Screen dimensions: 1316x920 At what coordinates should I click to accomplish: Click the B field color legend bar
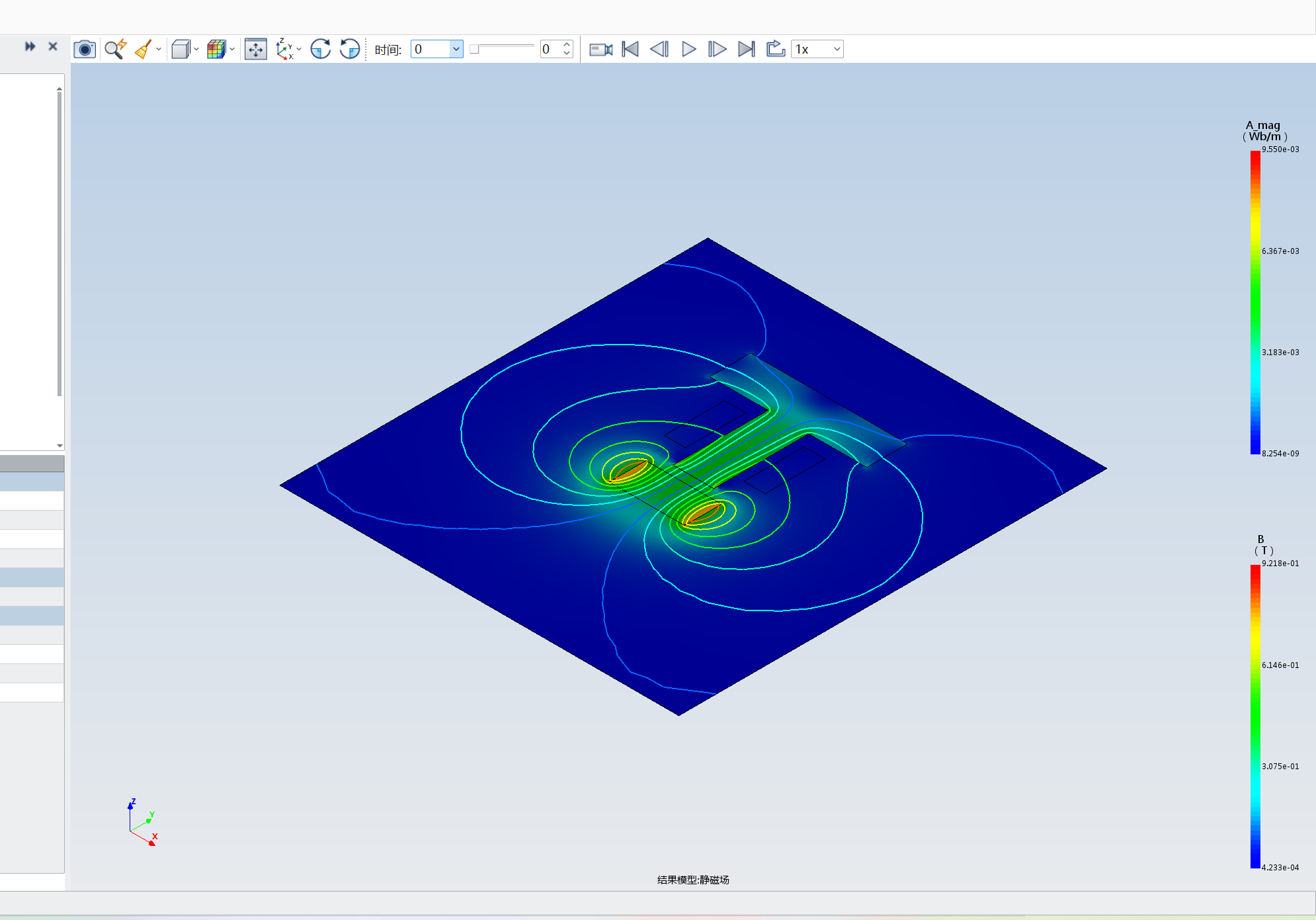(x=1255, y=716)
